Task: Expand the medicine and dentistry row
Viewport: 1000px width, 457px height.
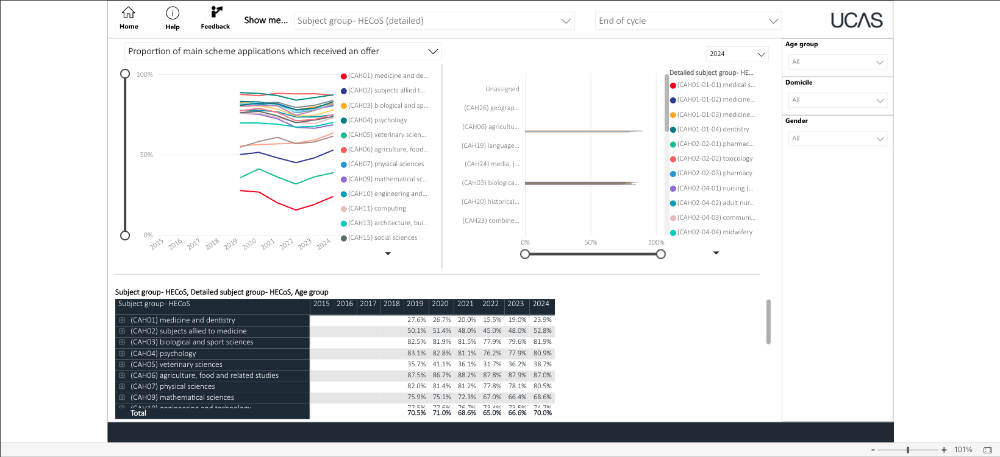Action: 121,320
